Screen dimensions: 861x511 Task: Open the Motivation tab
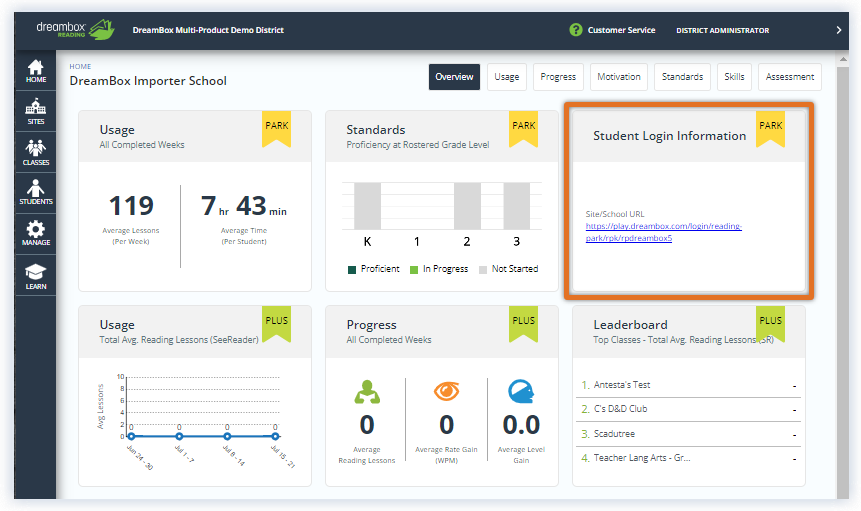(619, 77)
